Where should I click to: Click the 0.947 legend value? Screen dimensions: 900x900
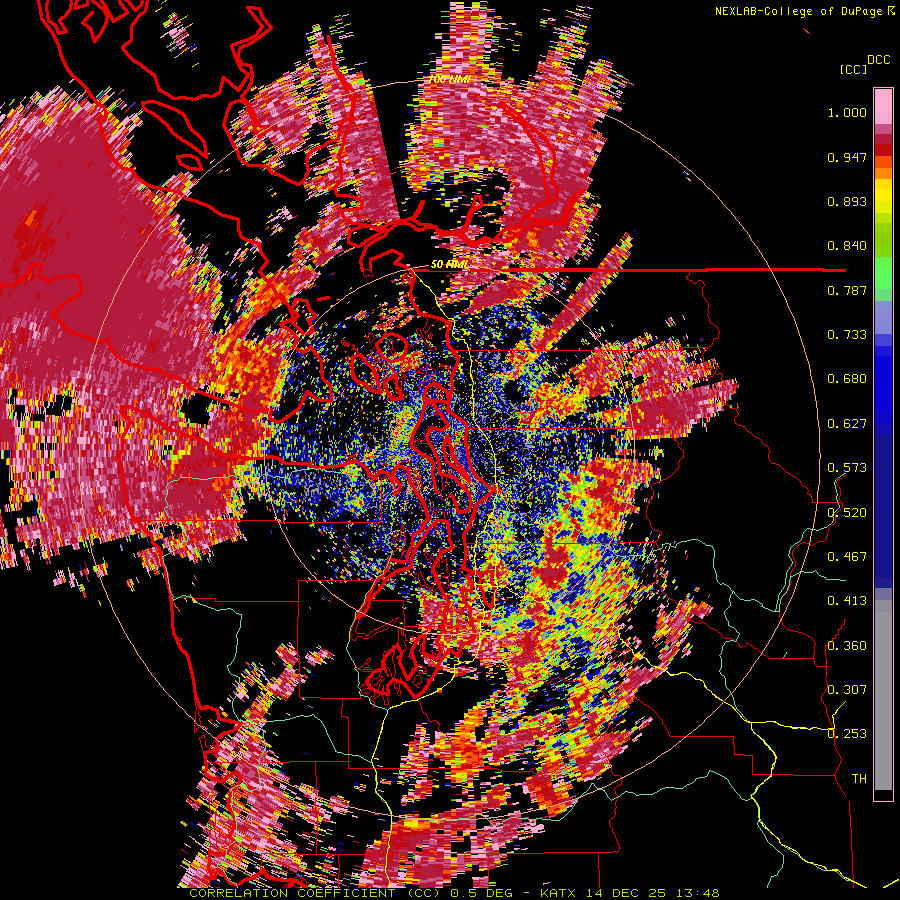[x=847, y=157]
